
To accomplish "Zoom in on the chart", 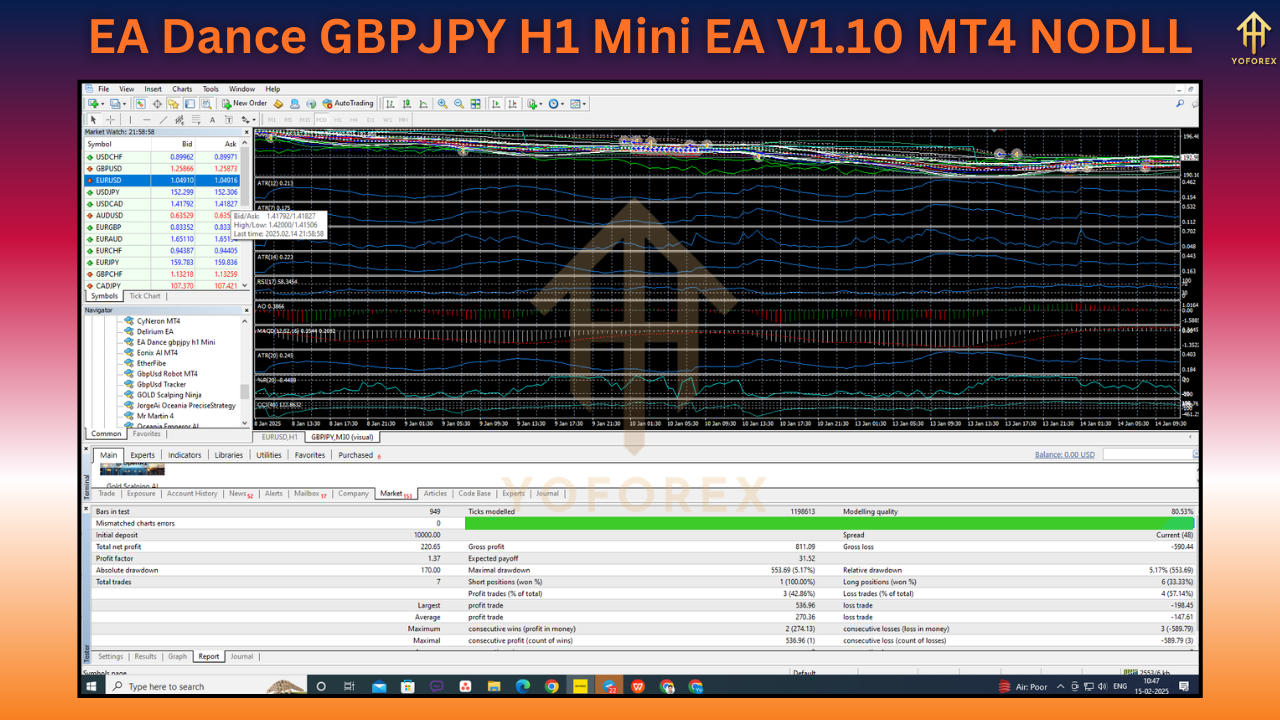I will click(441, 103).
